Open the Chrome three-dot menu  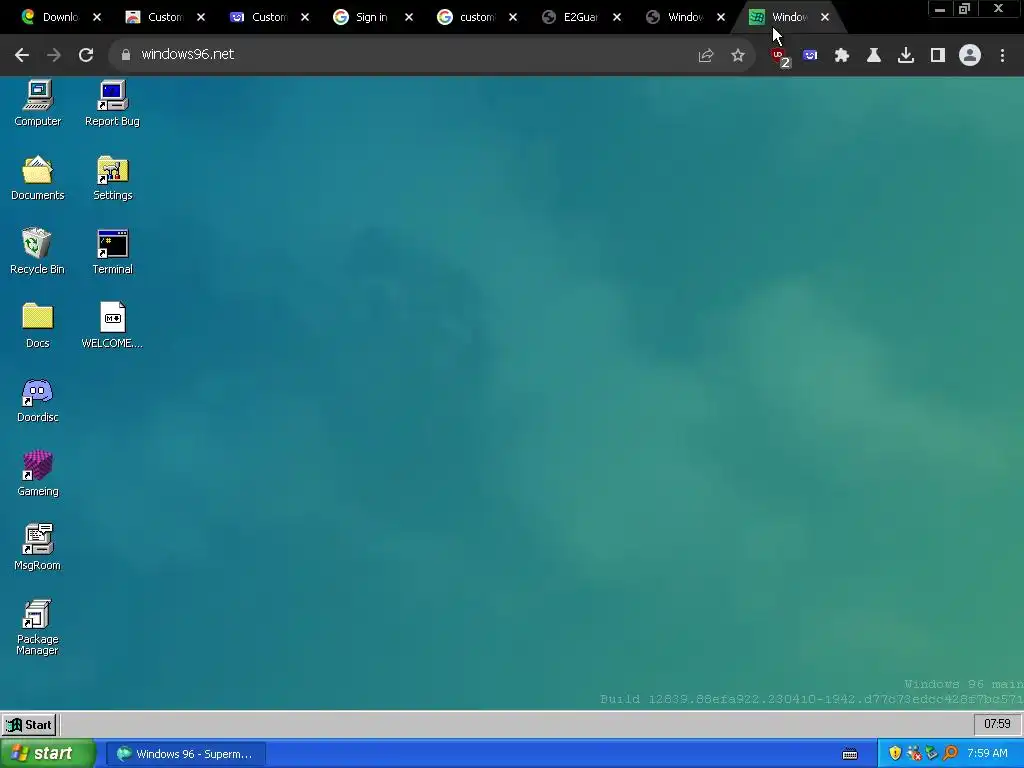[1002, 56]
